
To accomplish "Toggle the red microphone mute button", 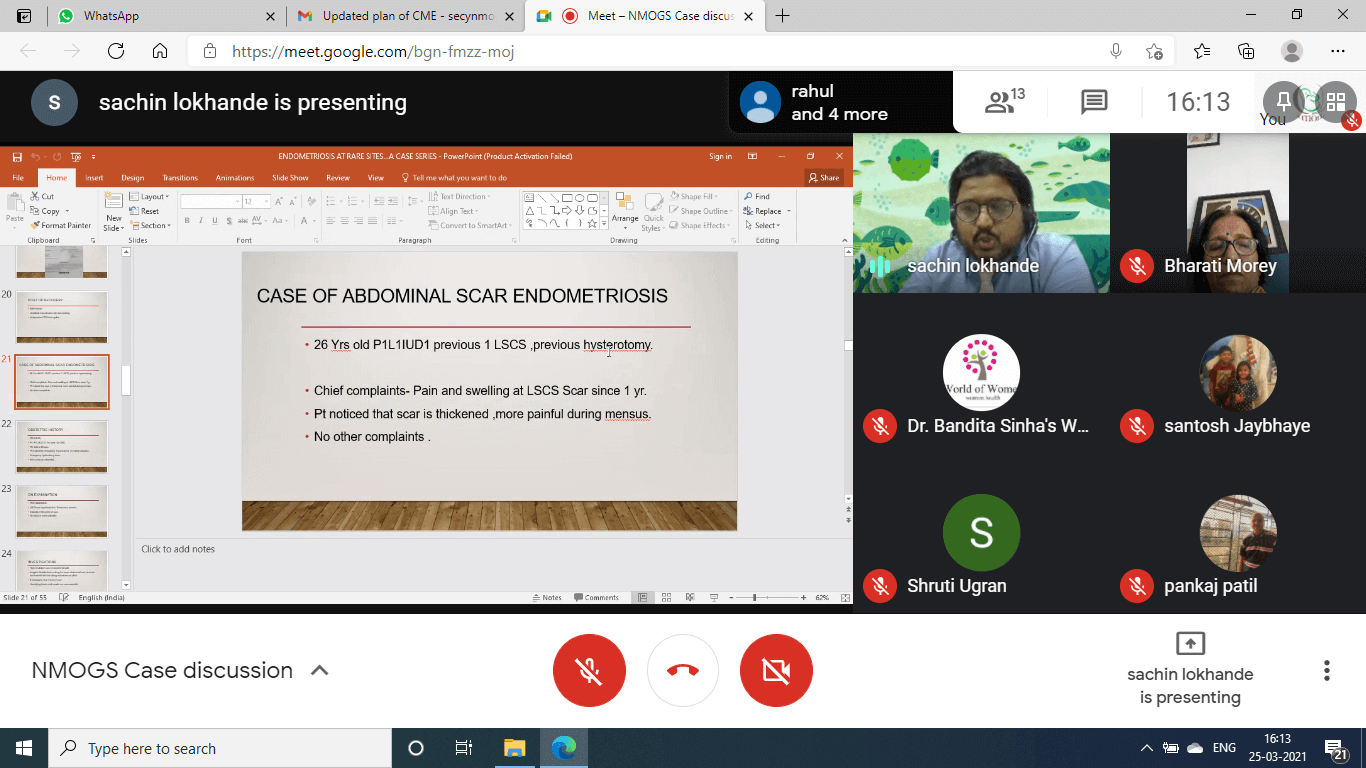I will [x=589, y=670].
